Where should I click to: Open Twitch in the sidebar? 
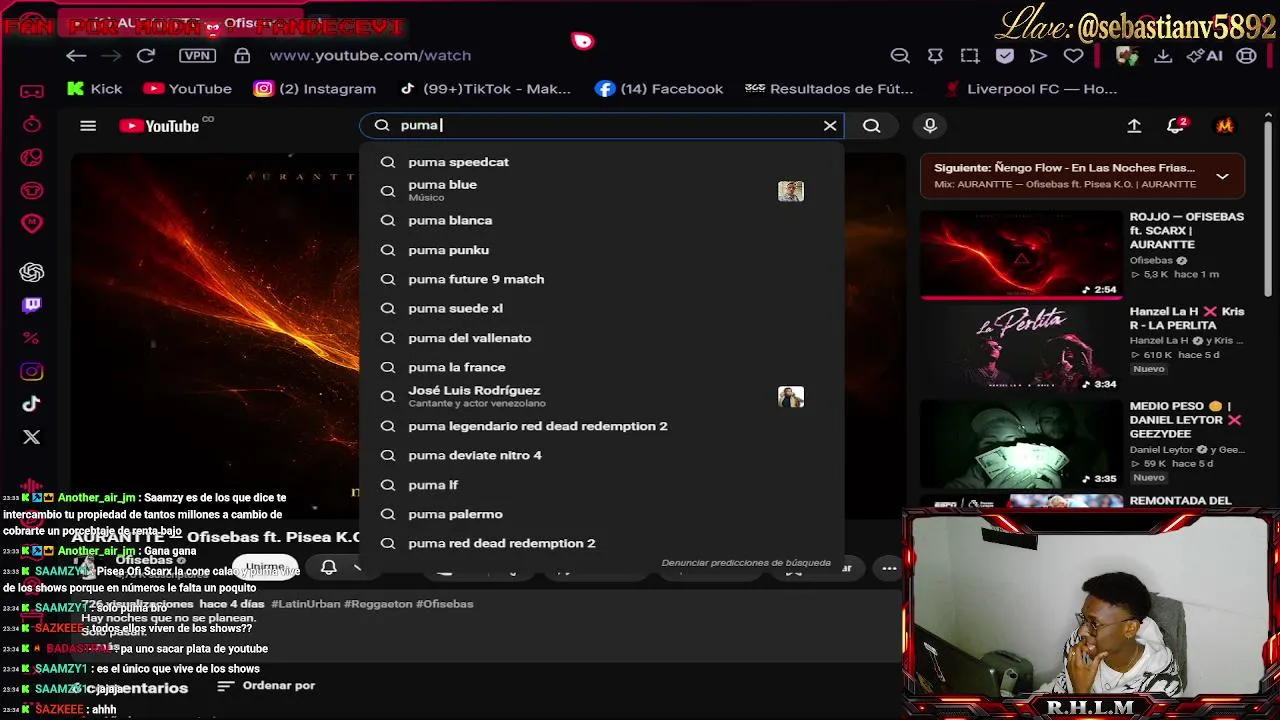point(32,305)
